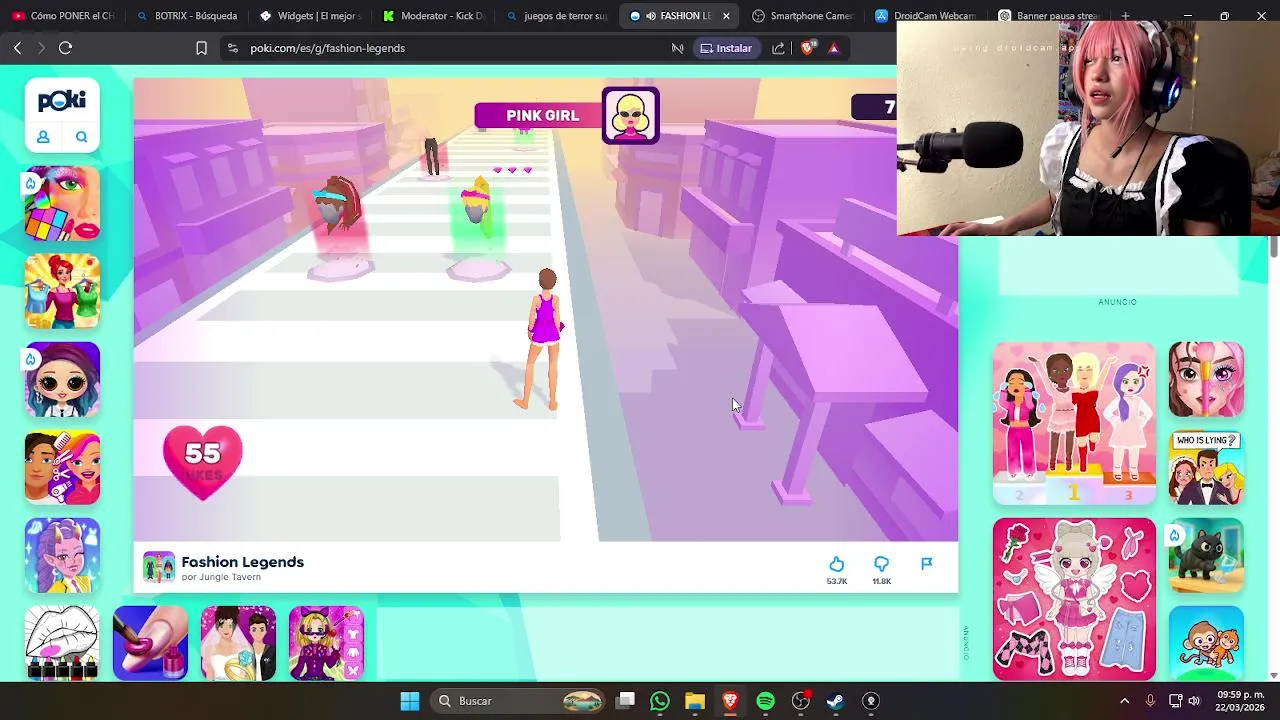1280x720 pixels.
Task: Open the purple masked girl game thumbnail
Action: click(326, 643)
